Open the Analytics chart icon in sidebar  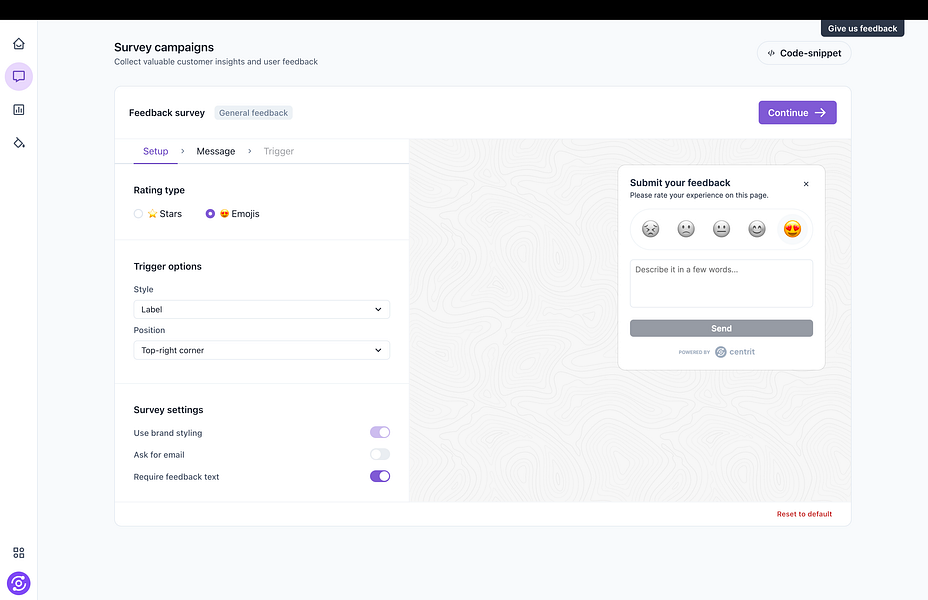click(x=19, y=109)
